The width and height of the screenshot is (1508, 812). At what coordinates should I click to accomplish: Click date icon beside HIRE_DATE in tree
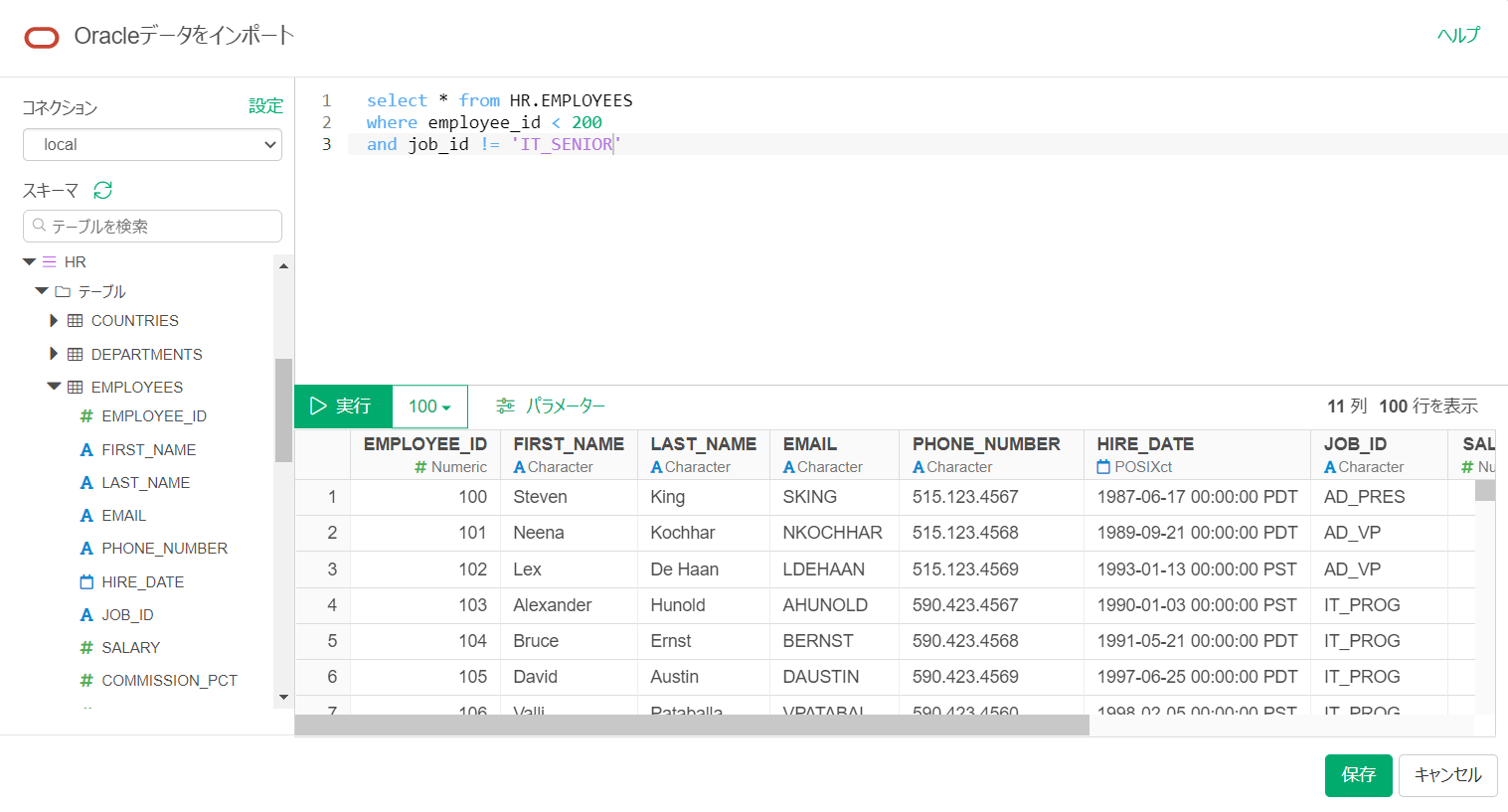point(86,582)
